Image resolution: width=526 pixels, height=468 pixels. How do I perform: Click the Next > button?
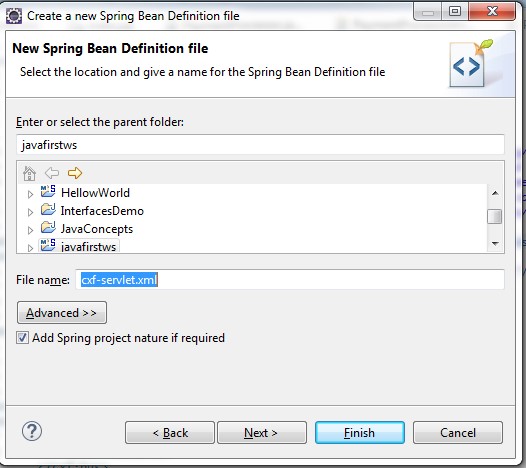pyautogui.click(x=262, y=433)
